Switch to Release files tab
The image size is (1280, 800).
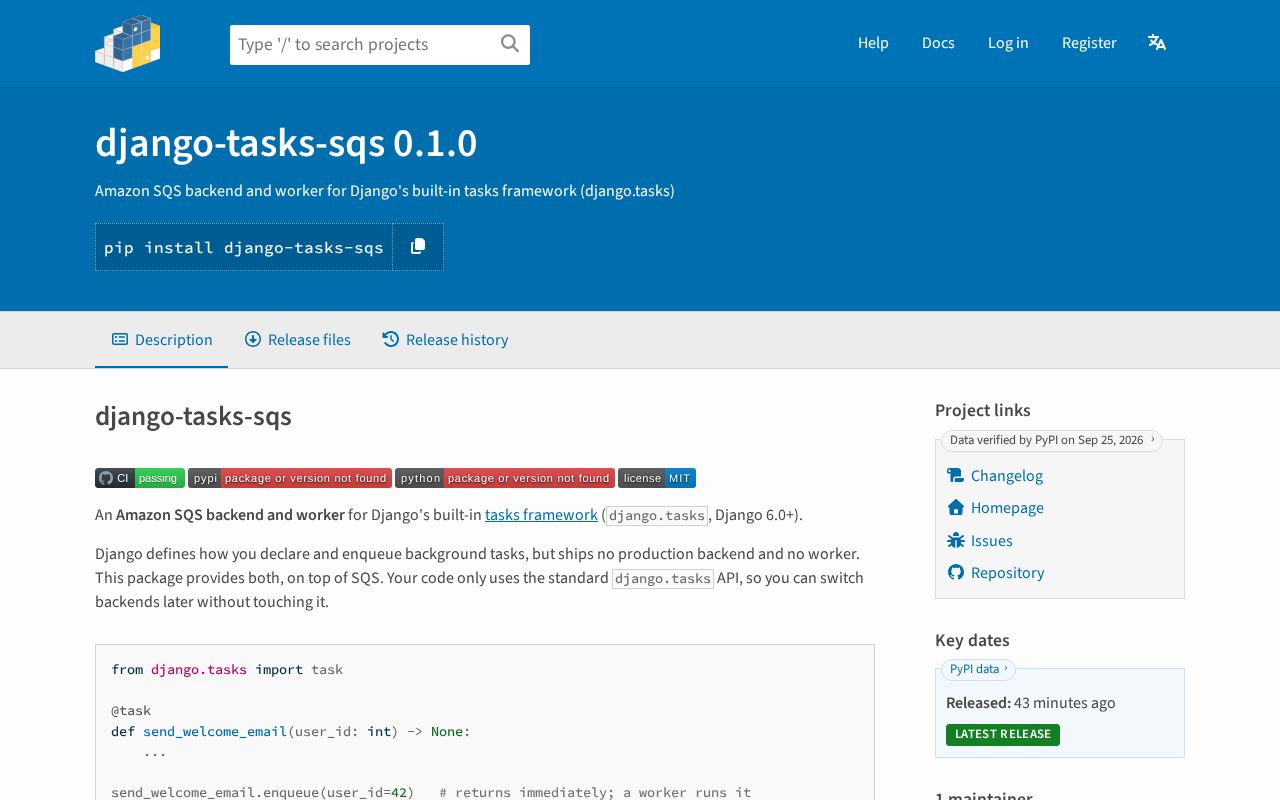pos(298,340)
